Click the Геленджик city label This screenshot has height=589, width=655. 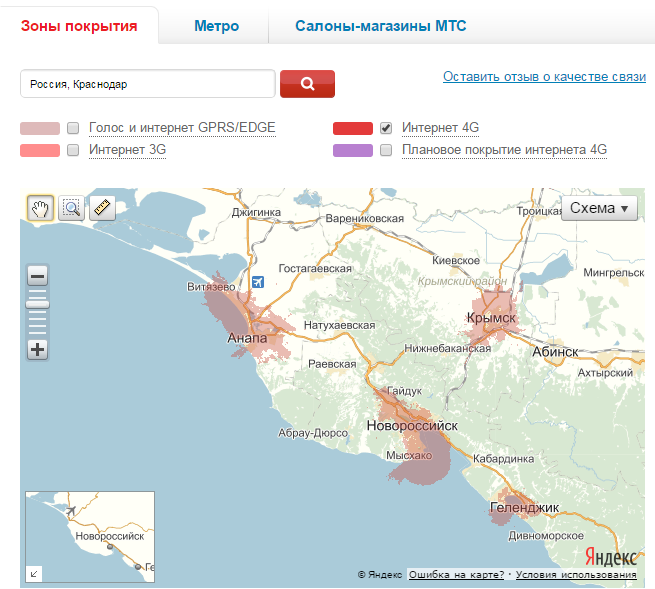[x=524, y=508]
